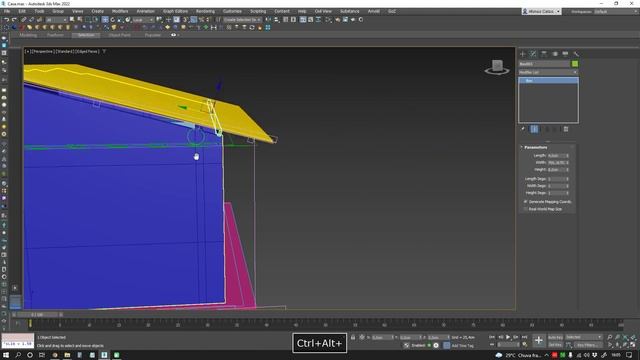Open the Rendering menu
The width and height of the screenshot is (640, 360).
pos(205,11)
